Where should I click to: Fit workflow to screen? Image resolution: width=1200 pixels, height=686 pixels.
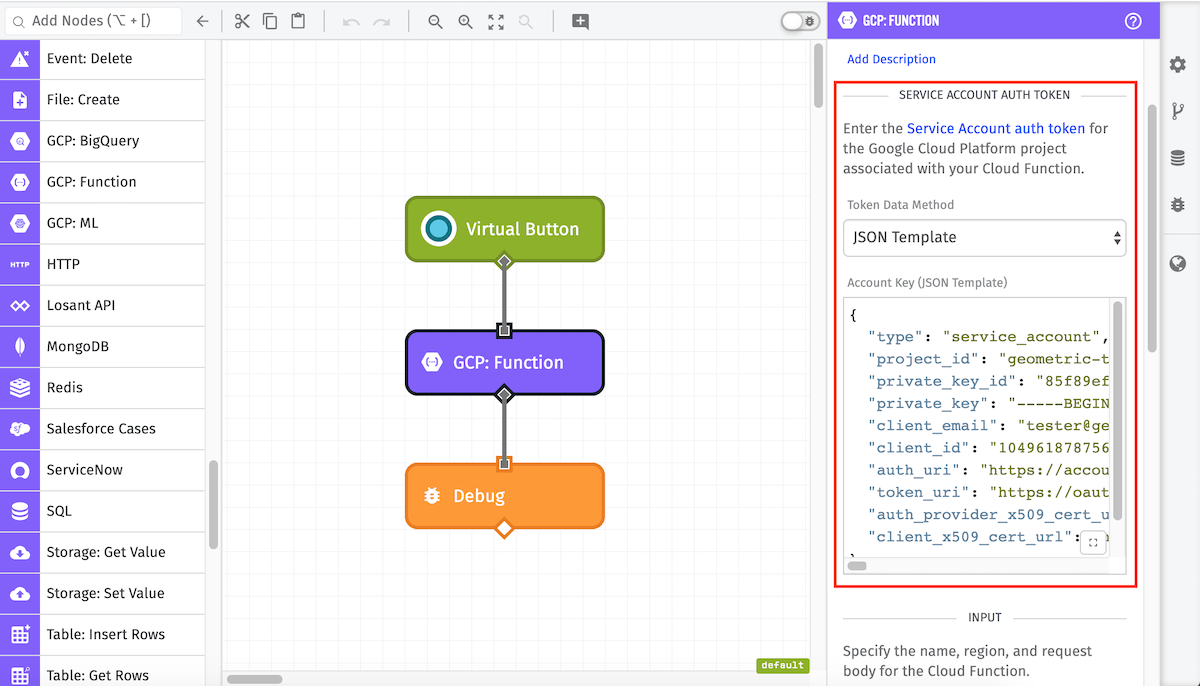(496, 21)
